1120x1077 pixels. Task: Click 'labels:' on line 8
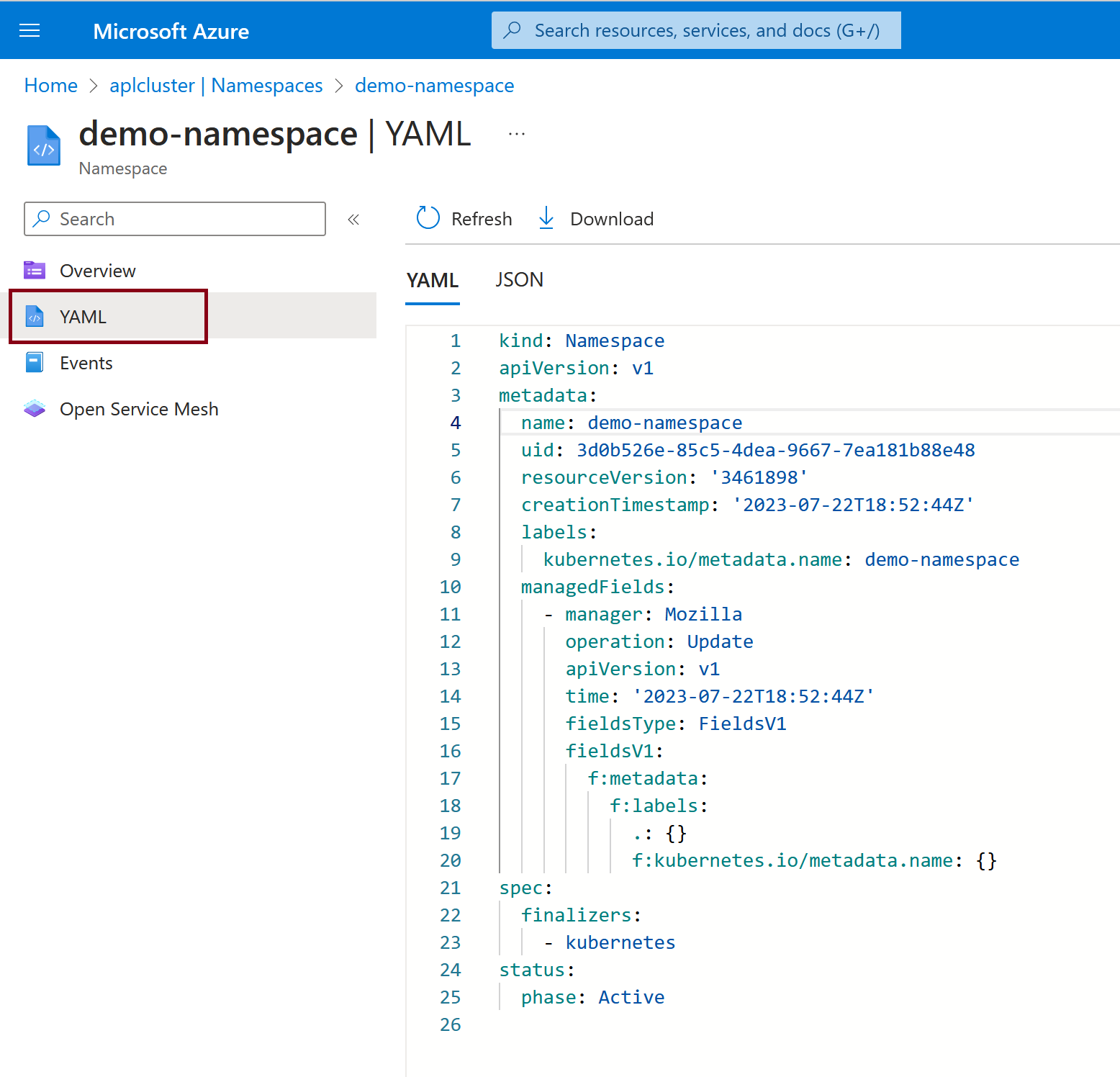[x=559, y=532]
